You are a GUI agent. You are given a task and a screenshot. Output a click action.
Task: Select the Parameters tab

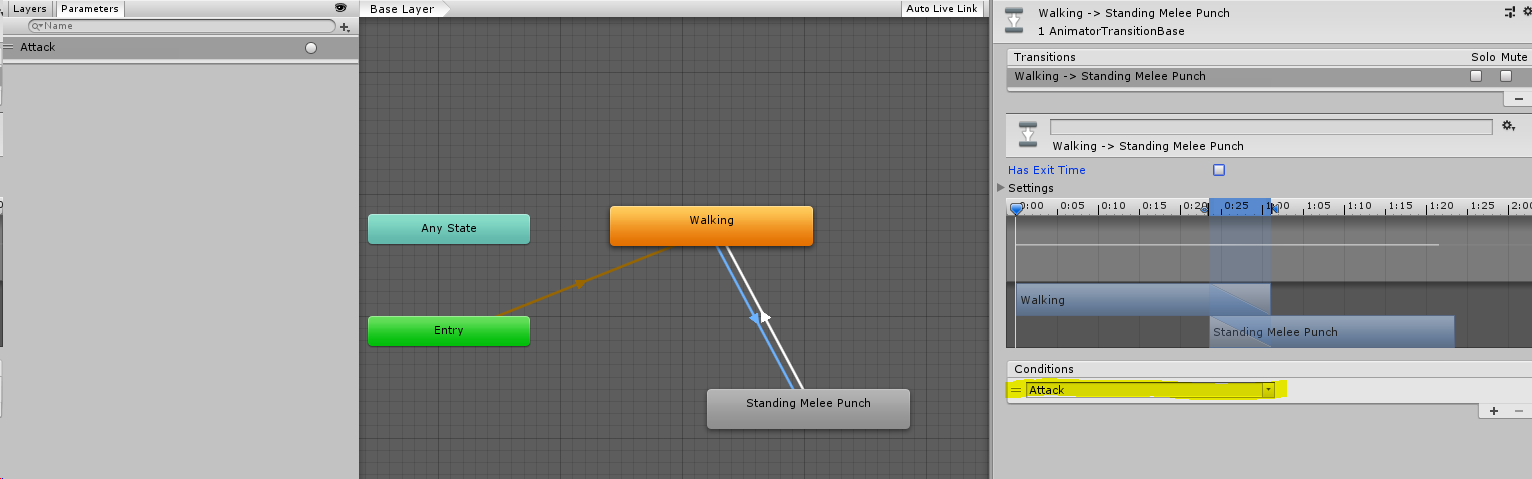click(89, 8)
